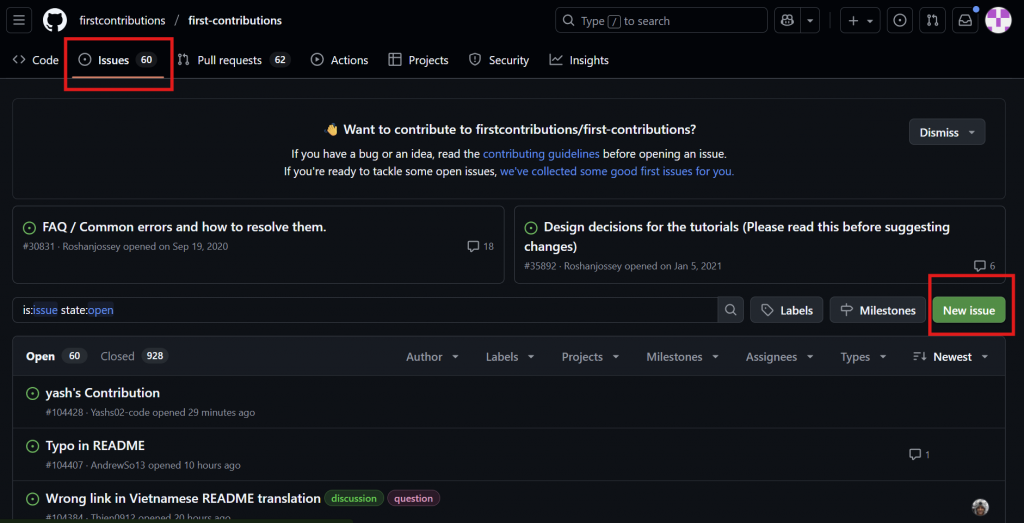Filter by the discussion label

(x=354, y=498)
